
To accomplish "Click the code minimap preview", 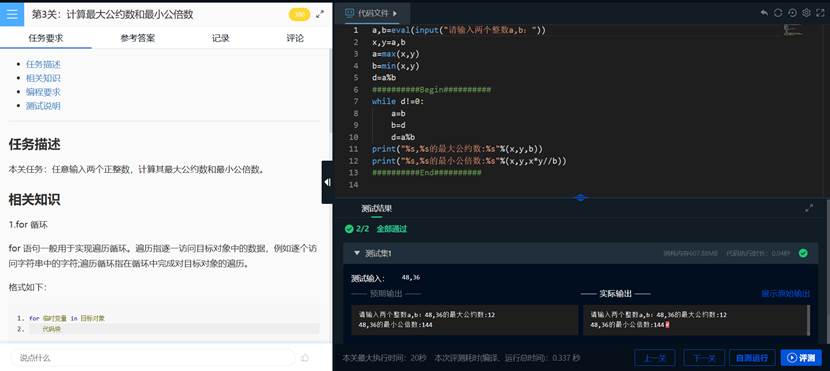I will [x=793, y=31].
